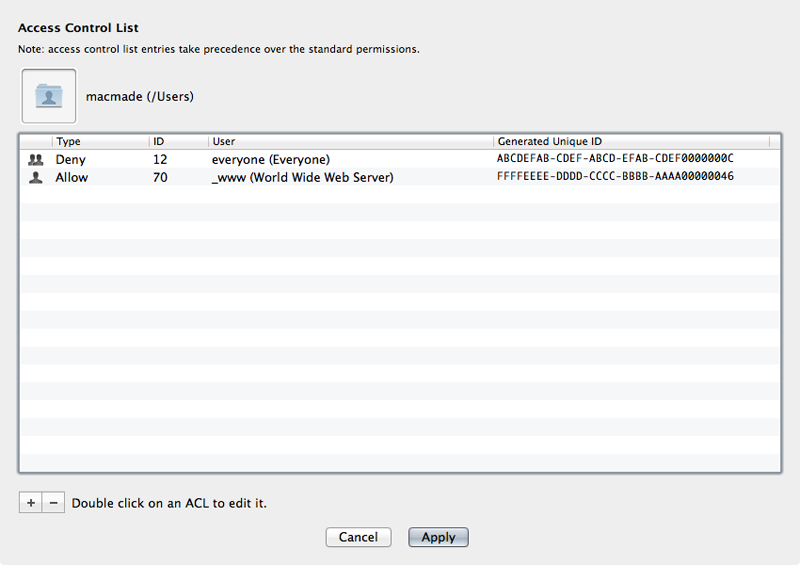Add a new ACL entry with plus
Screen dimensions: 800x565
(x=31, y=503)
